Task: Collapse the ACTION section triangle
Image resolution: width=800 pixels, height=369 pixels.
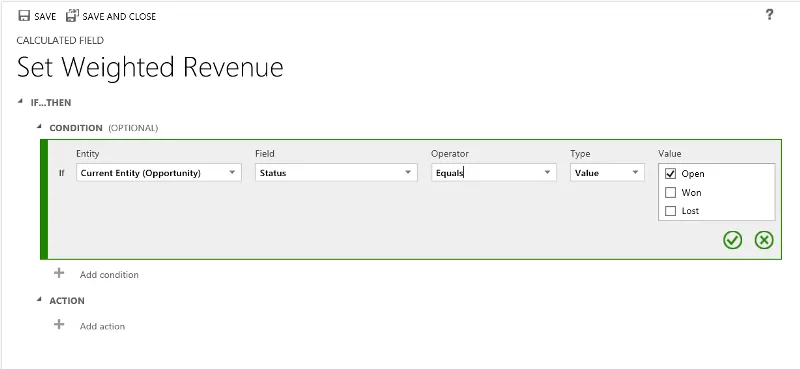Action: pos(39,300)
